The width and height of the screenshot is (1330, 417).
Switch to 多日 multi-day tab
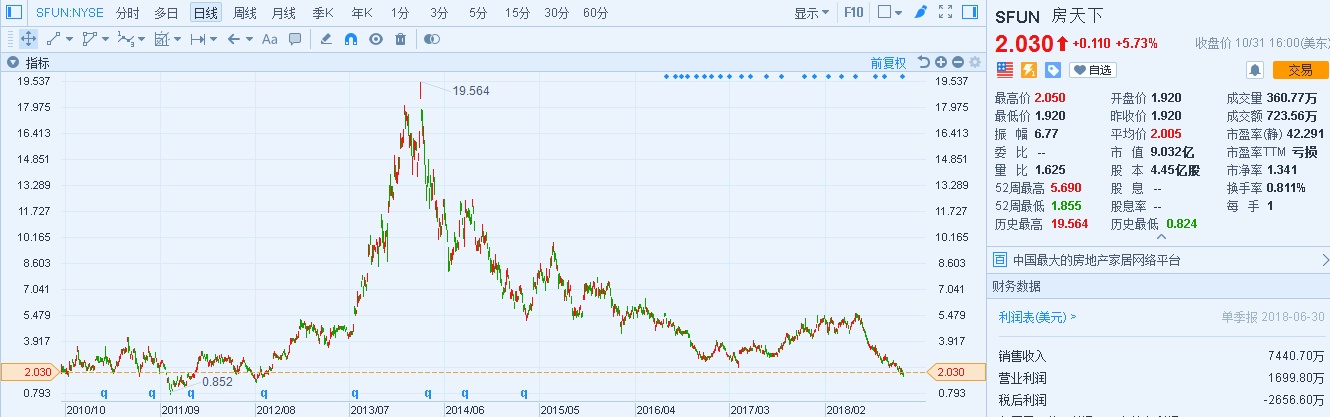tap(166, 13)
